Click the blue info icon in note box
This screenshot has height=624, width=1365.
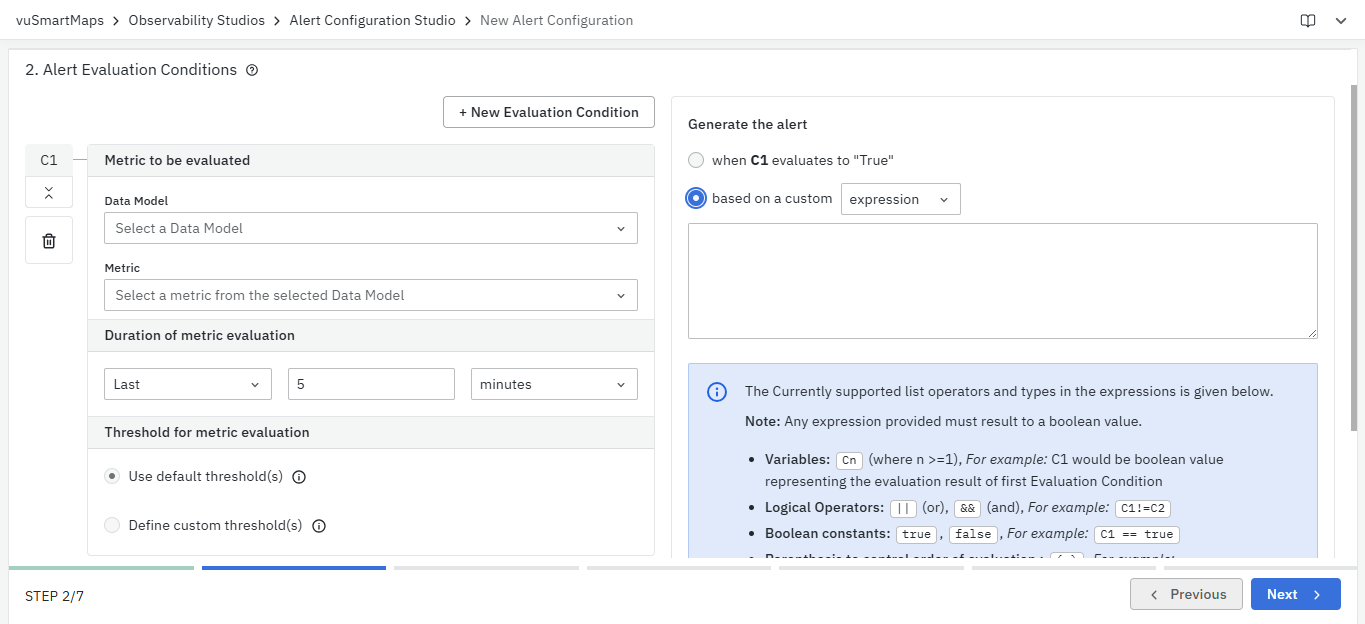click(x=717, y=392)
